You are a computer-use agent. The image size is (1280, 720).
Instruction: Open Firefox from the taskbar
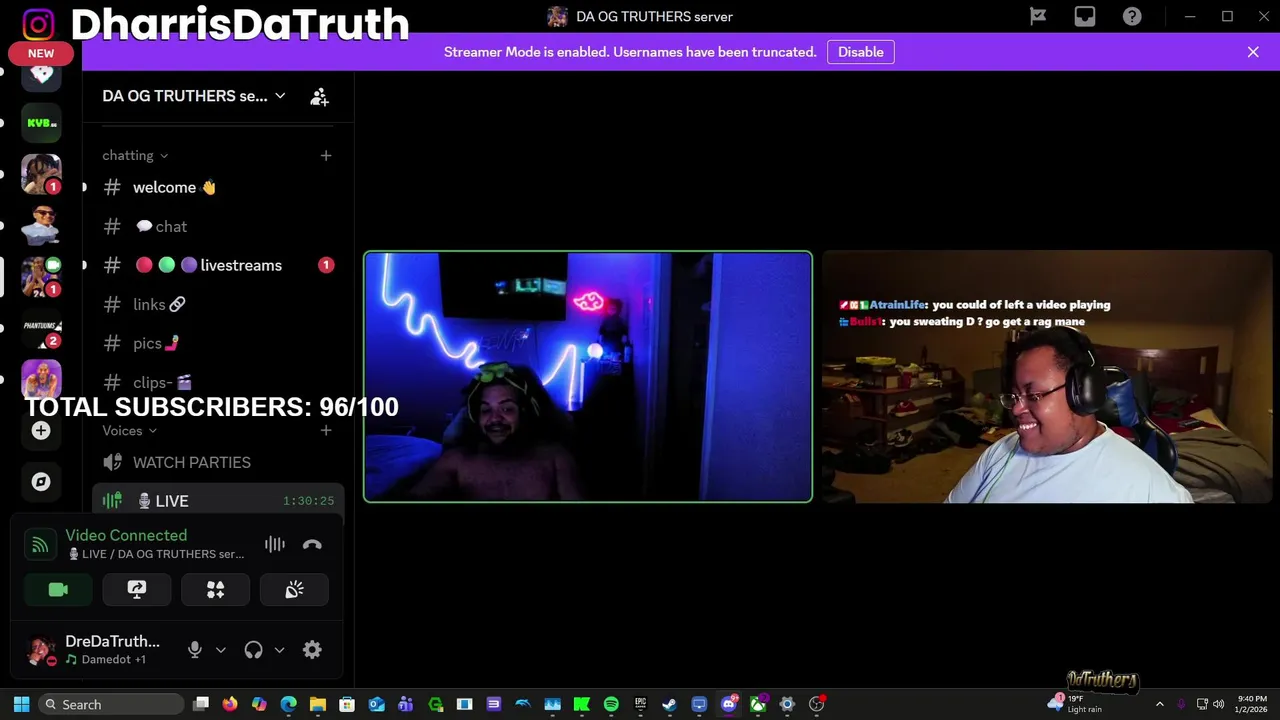point(230,704)
